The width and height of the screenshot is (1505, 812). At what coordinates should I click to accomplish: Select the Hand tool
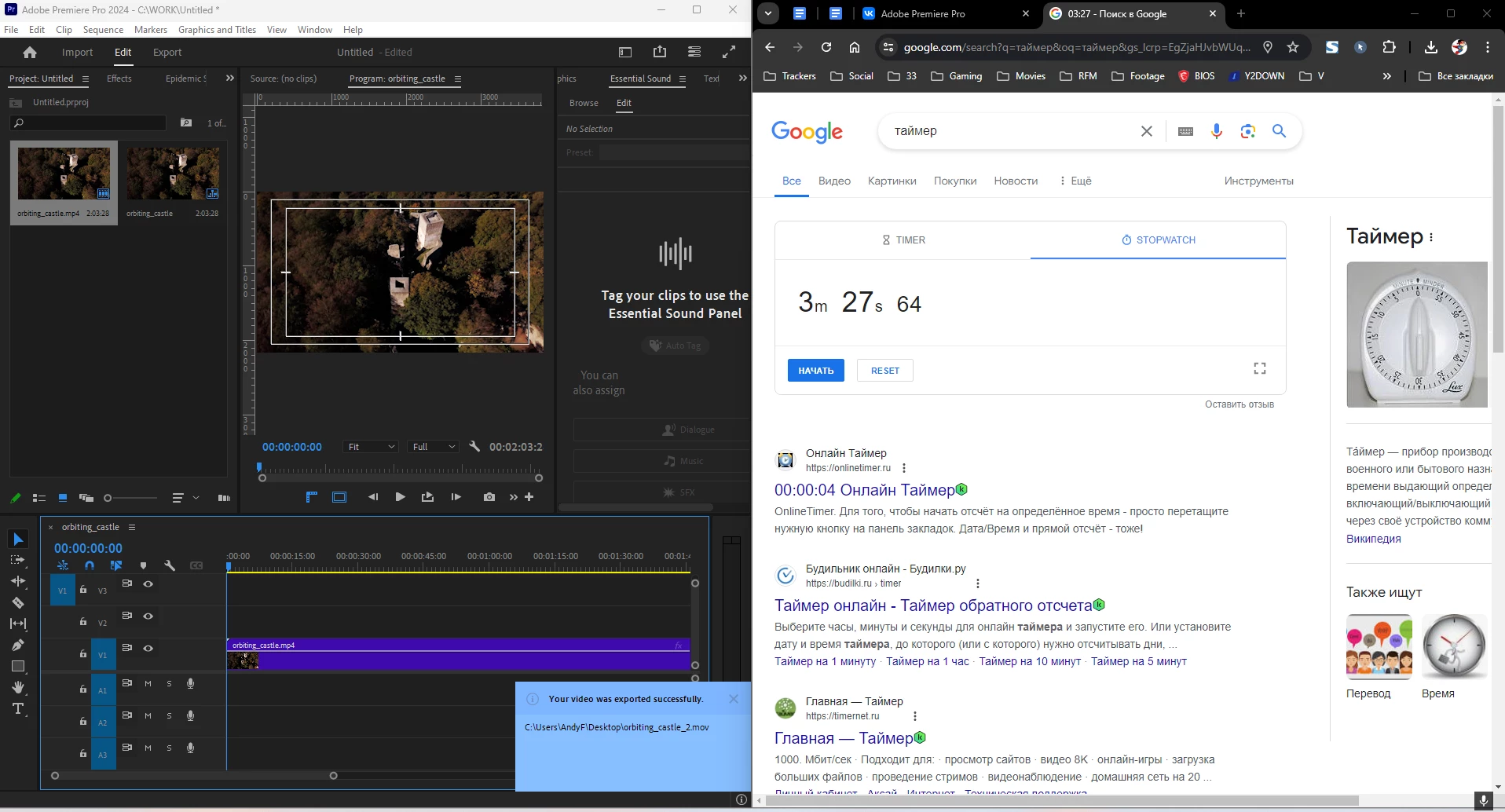(x=18, y=687)
